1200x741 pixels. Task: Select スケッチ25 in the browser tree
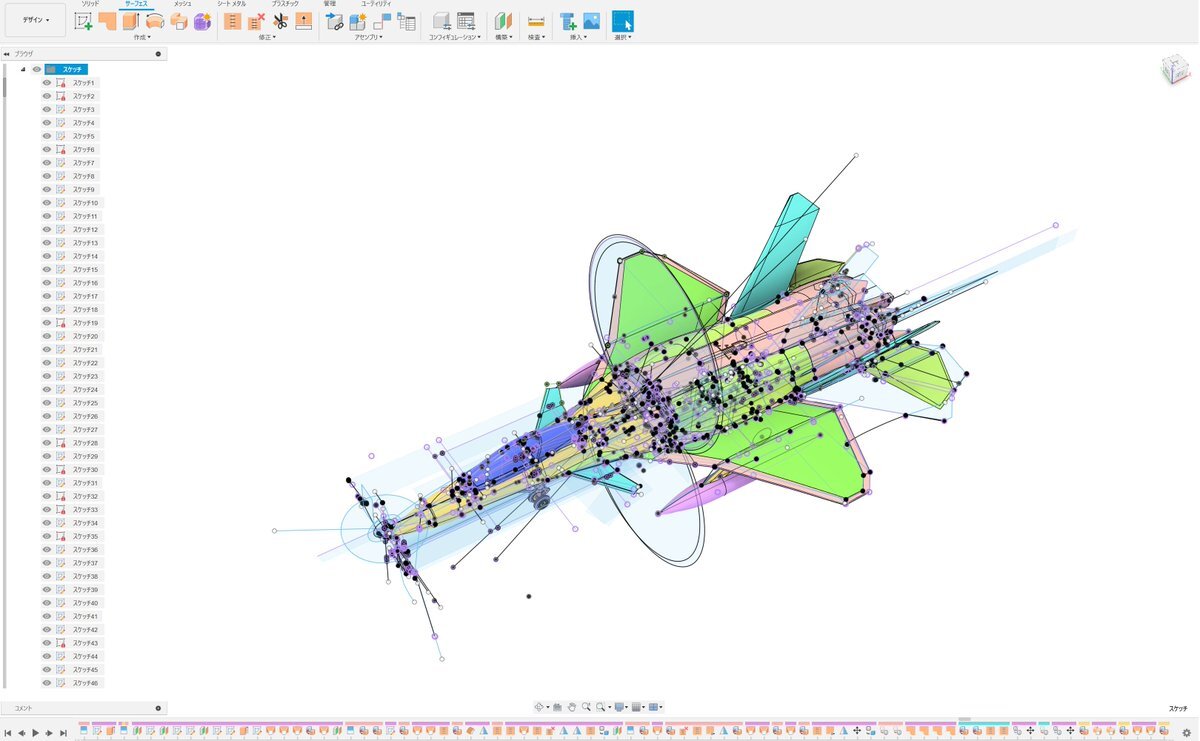click(85, 403)
